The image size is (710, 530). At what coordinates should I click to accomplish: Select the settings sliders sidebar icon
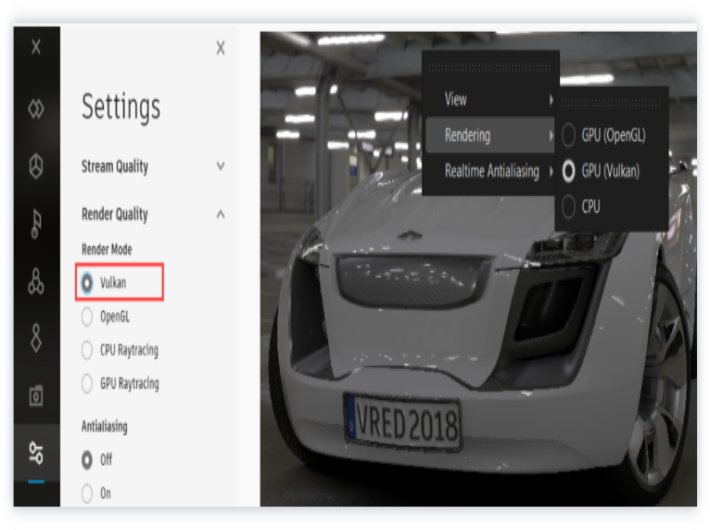(x=36, y=453)
